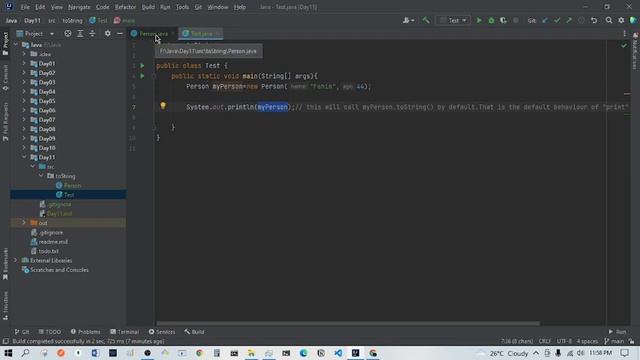Screen dimensions: 640x360
Task: Expand the Day10 folder
Action: [24, 148]
